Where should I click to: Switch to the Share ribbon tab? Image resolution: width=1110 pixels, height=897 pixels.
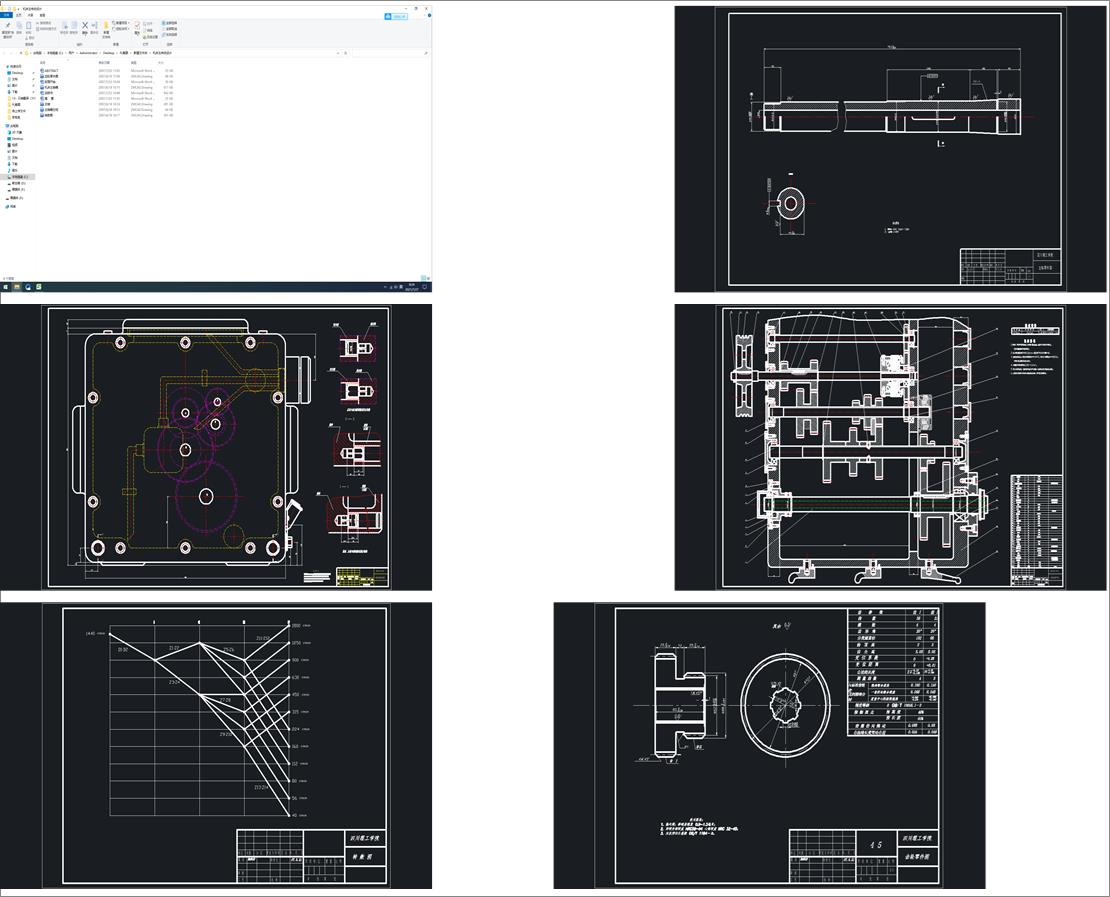[30, 15]
